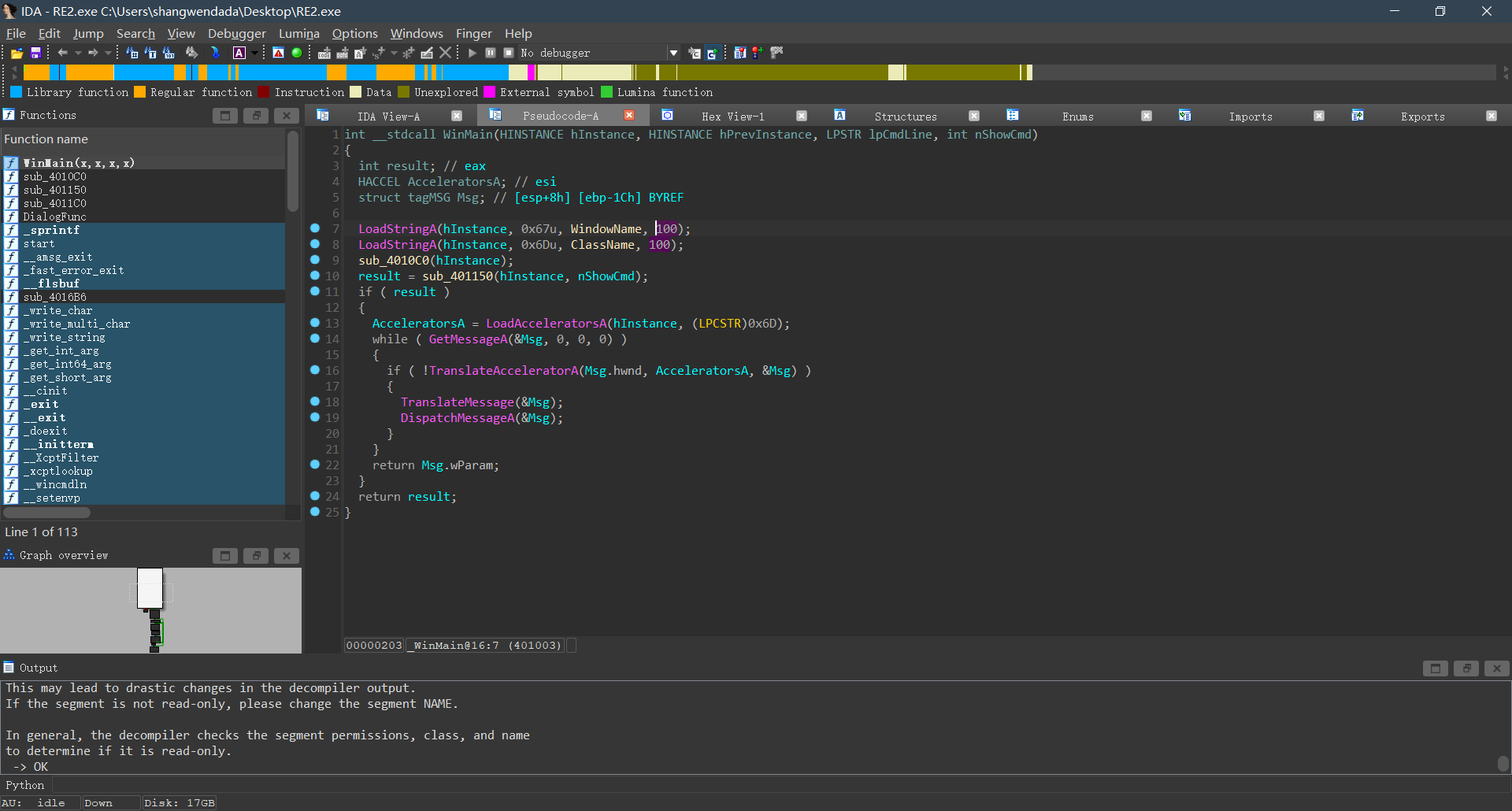Click the convert-to-data toolbar icon
Viewport: 1512px width, 811px height.
pyautogui.click(x=342, y=53)
